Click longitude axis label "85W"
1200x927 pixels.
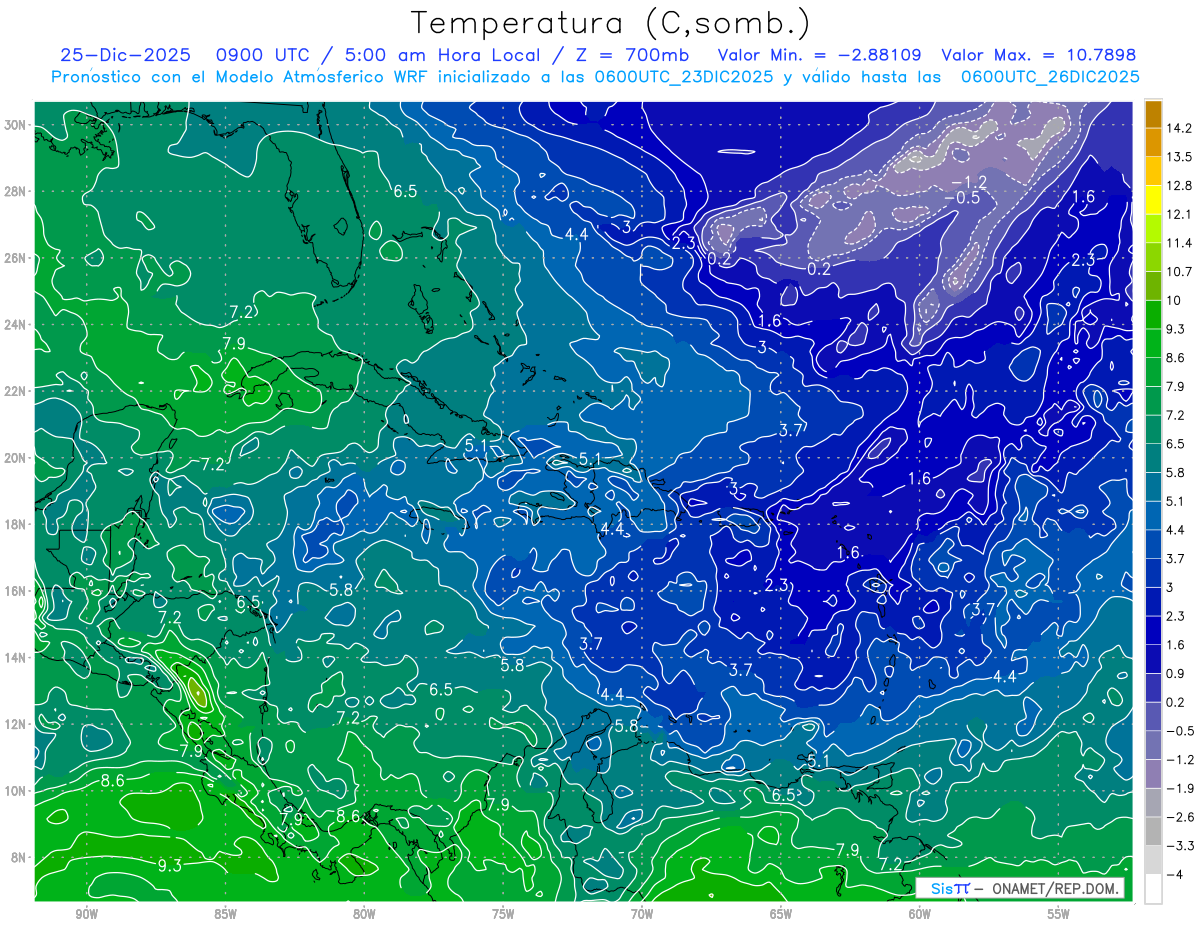pyautogui.click(x=225, y=914)
